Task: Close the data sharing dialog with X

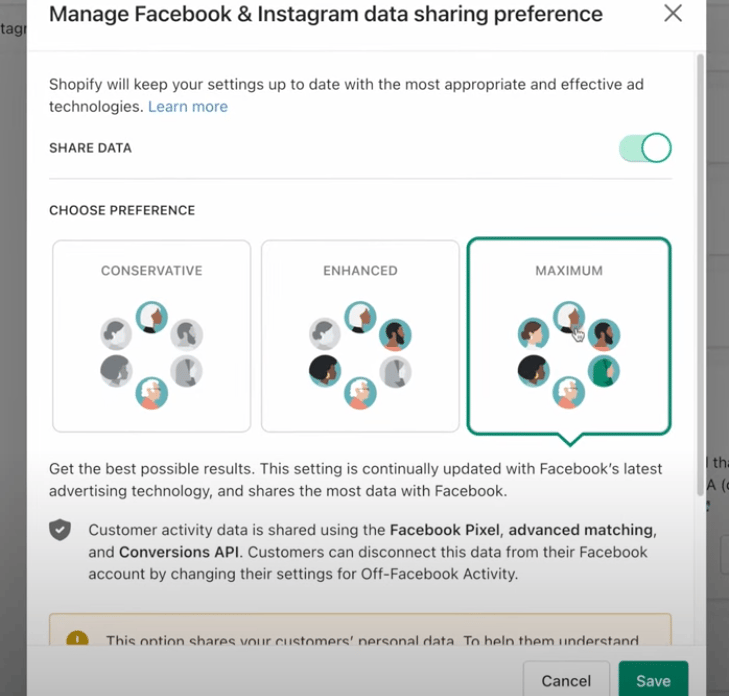Action: pyautogui.click(x=673, y=14)
